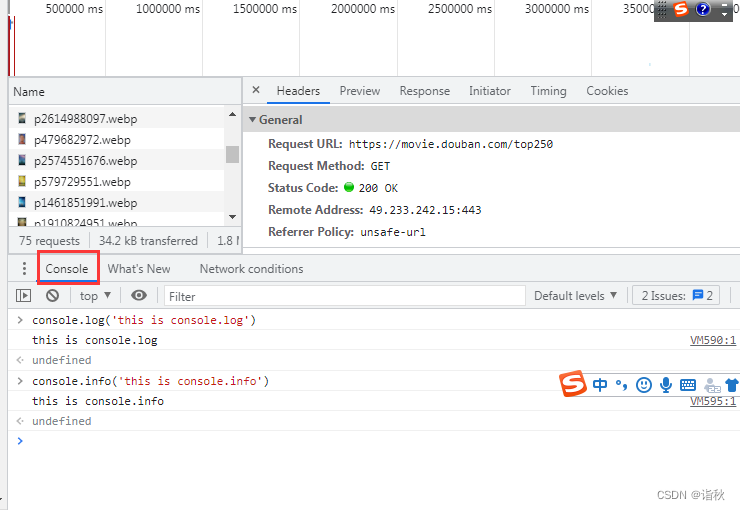Click 34.2 kB transferred status entry
Image resolution: width=740 pixels, height=510 pixels.
click(148, 241)
